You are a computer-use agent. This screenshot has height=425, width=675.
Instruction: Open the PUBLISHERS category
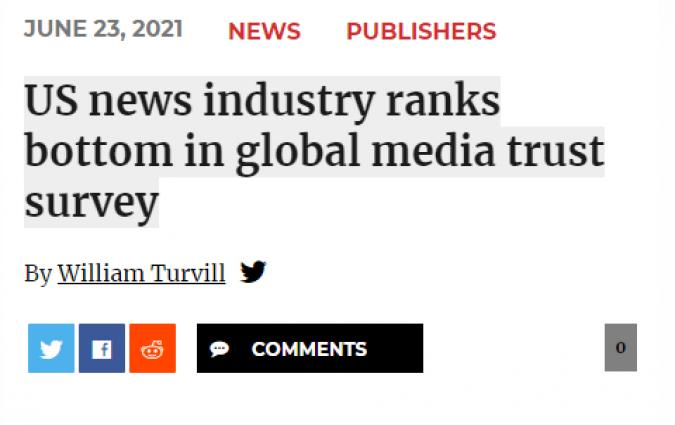421,31
